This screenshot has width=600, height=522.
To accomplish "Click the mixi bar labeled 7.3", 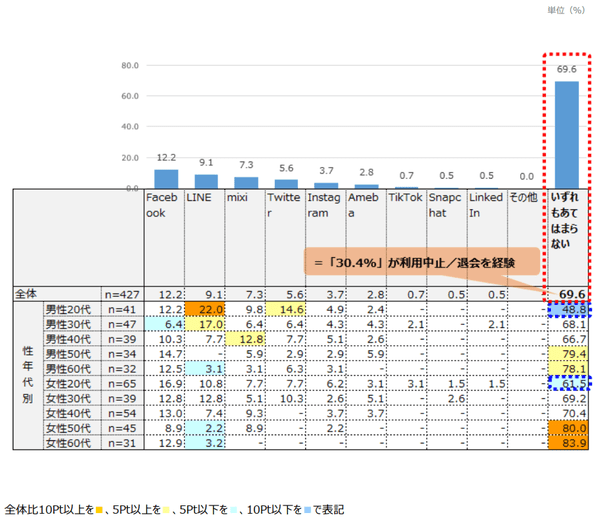I will click(x=245, y=182).
